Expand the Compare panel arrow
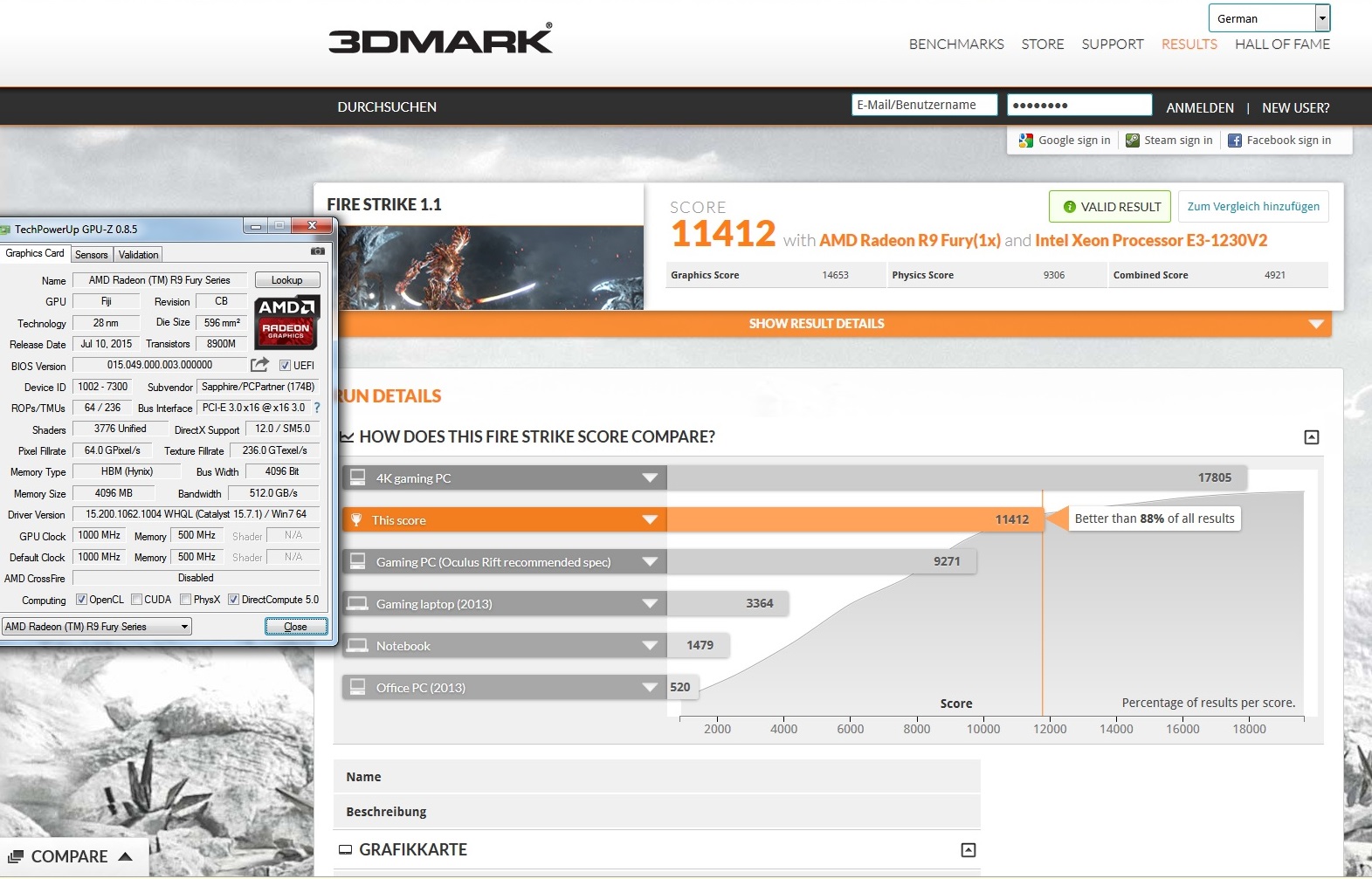 click(125, 857)
